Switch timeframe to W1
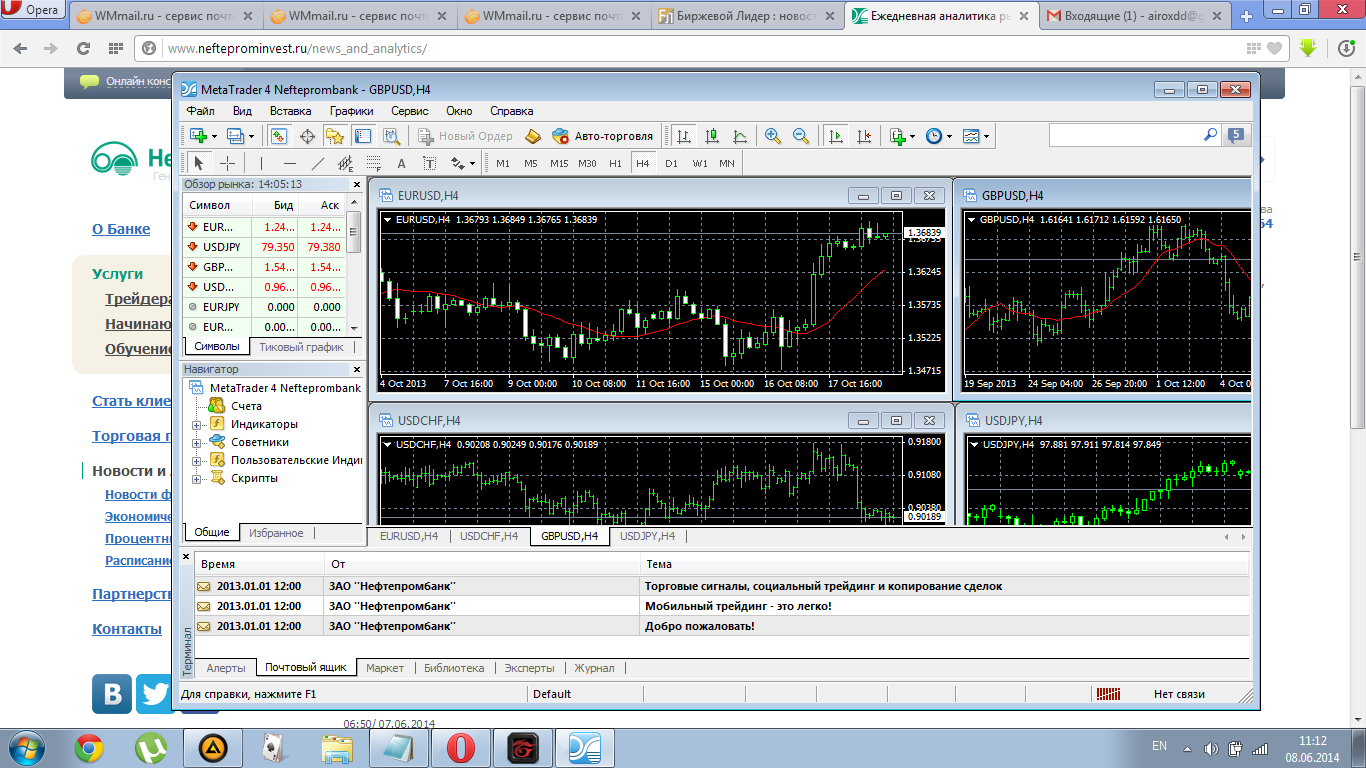The width and height of the screenshot is (1366, 768). 699,163
